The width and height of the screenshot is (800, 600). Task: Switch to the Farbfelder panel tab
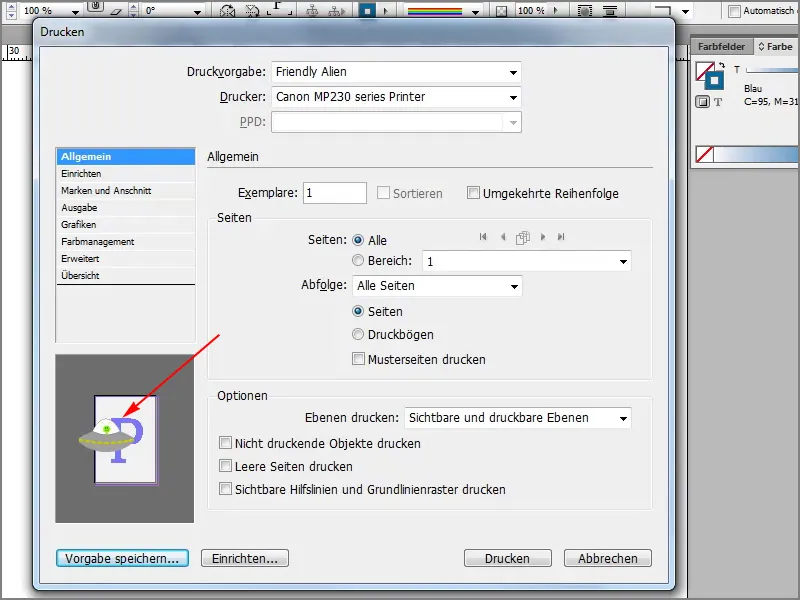(x=721, y=46)
